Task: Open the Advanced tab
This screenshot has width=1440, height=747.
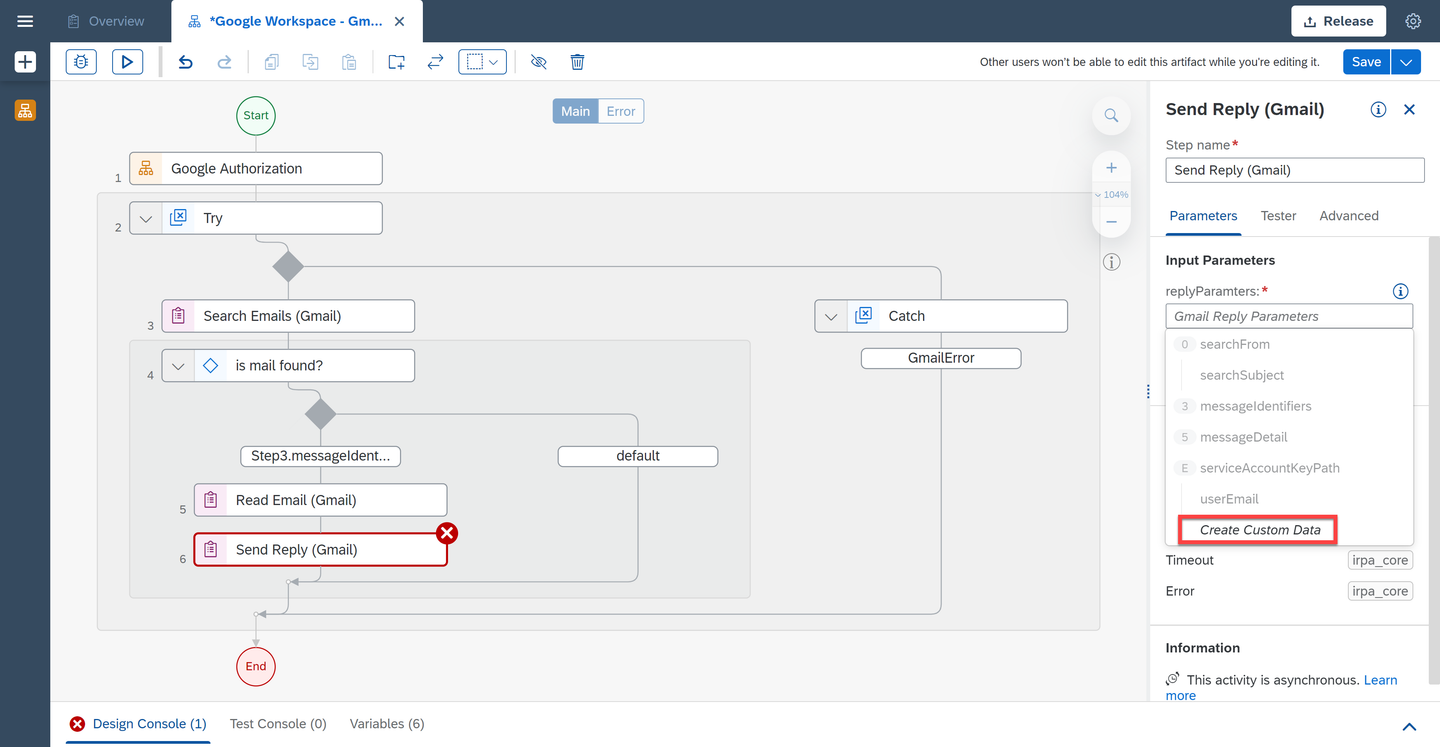Action: [1349, 216]
